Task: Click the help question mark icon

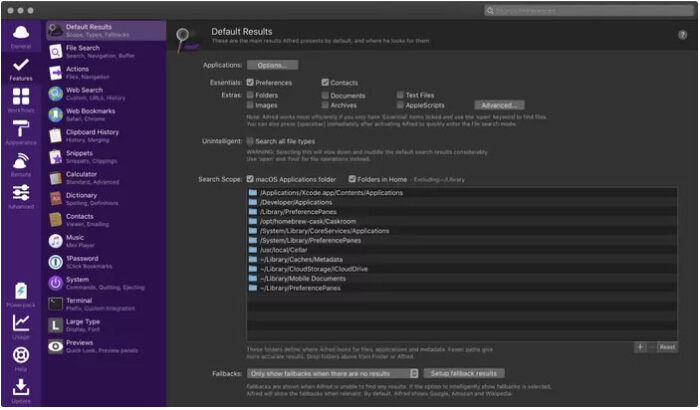Action: tap(683, 35)
